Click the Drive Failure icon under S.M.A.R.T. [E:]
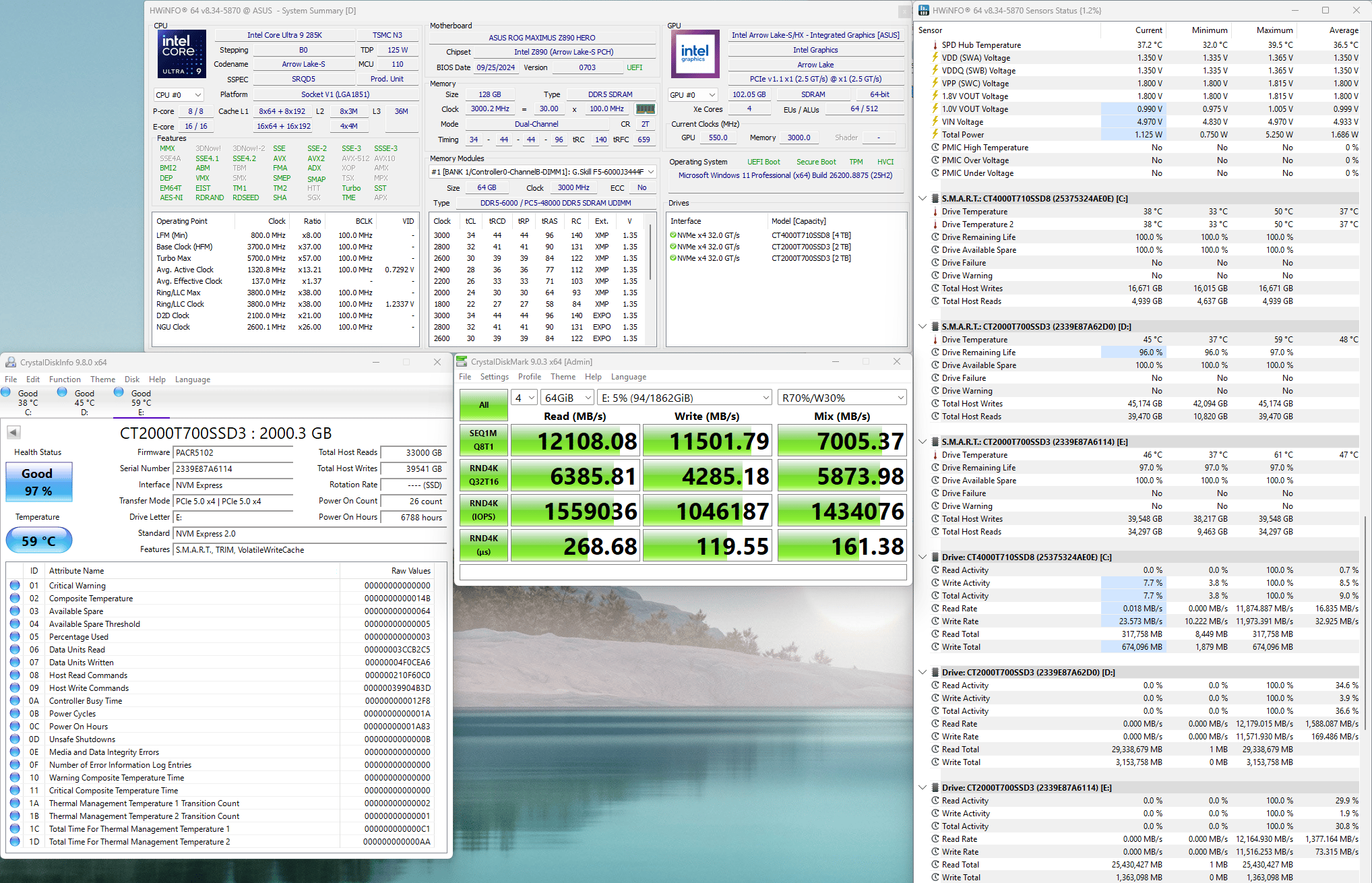 [x=935, y=493]
